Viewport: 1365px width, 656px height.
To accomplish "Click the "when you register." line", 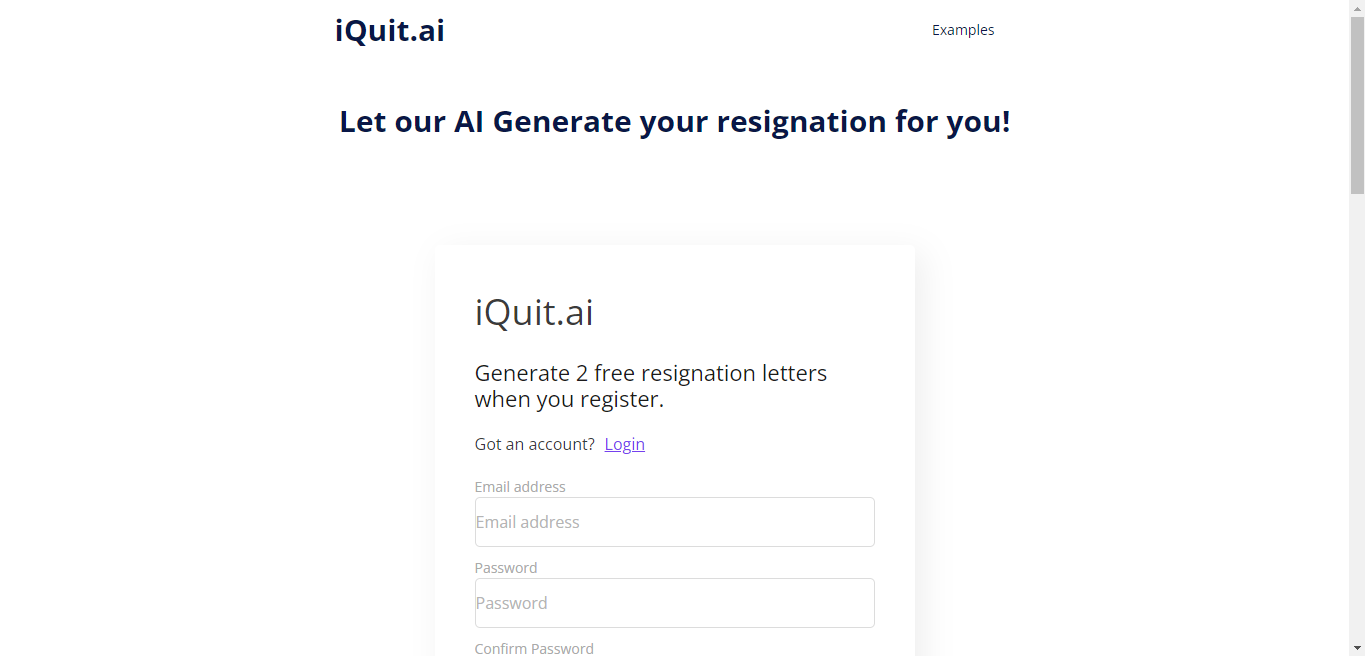I will tap(569, 399).
